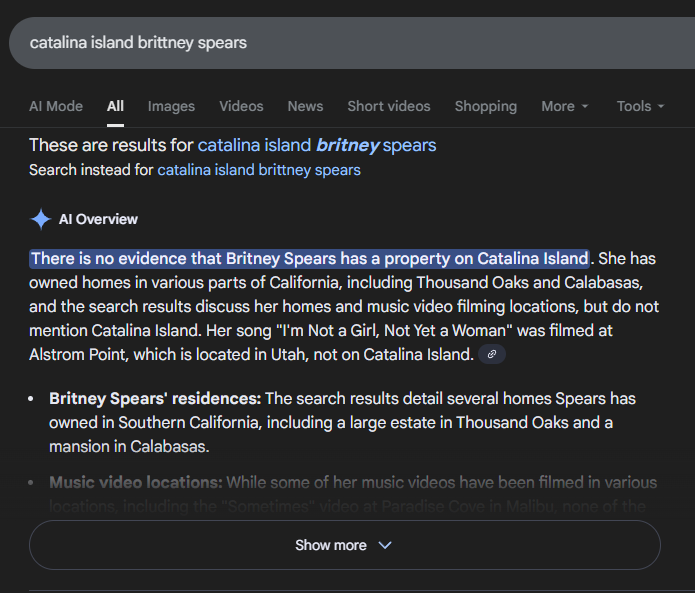695x593 pixels.
Task: Select the All results tab
Action: (x=115, y=106)
